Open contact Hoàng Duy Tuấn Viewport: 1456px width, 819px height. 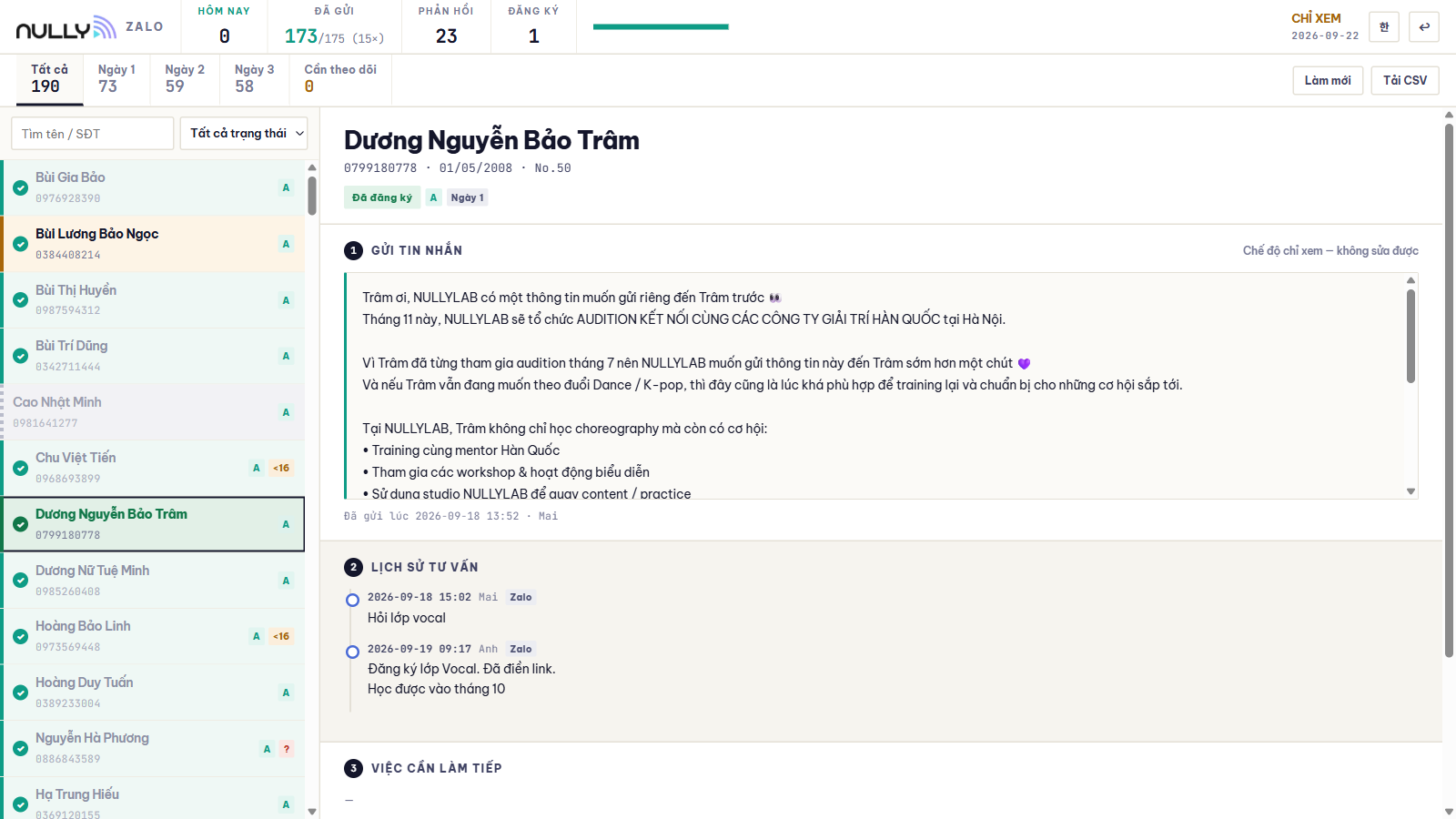tap(153, 693)
